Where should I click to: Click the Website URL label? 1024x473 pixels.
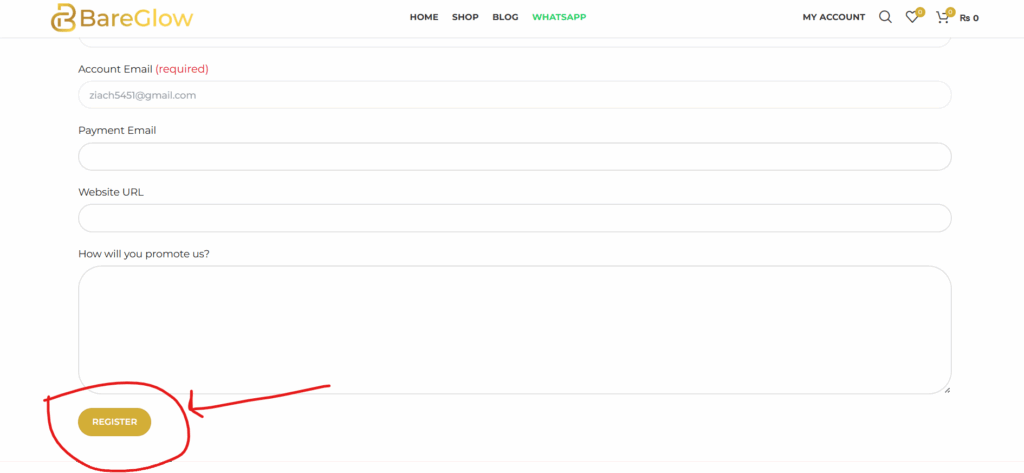[x=110, y=192]
